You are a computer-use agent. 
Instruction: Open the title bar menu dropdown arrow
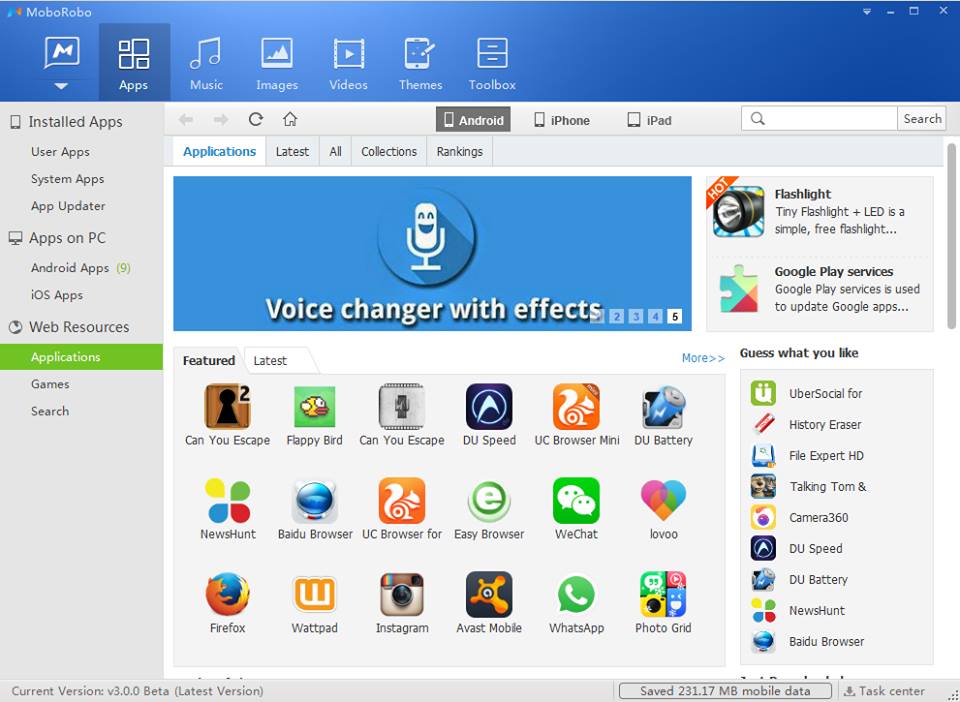[x=866, y=11]
